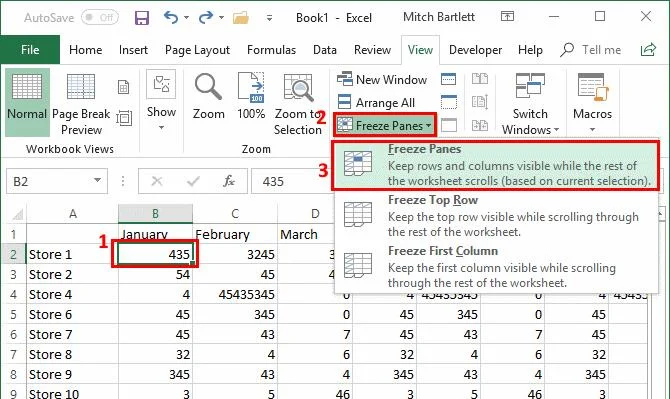670x399 pixels.
Task: Click cell containing 45435345 in column C
Action: pyautogui.click(x=235, y=294)
